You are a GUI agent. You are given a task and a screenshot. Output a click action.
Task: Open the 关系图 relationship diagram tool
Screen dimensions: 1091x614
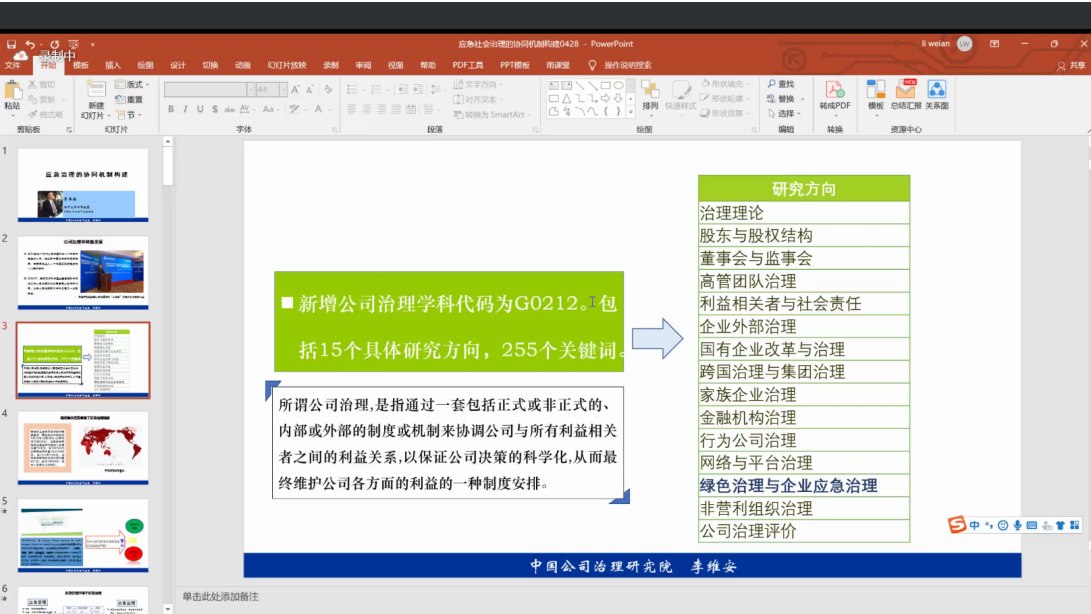[x=936, y=92]
